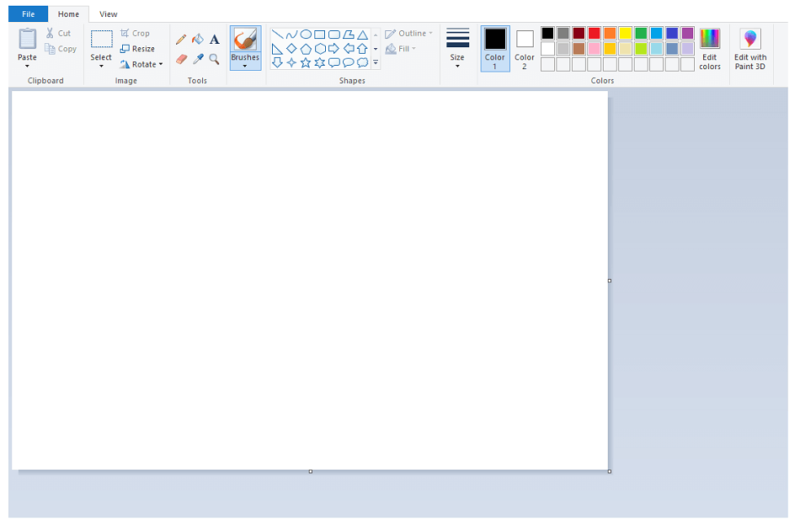Choose the Cloud callout shape
The height and width of the screenshot is (529, 800).
tap(362, 63)
